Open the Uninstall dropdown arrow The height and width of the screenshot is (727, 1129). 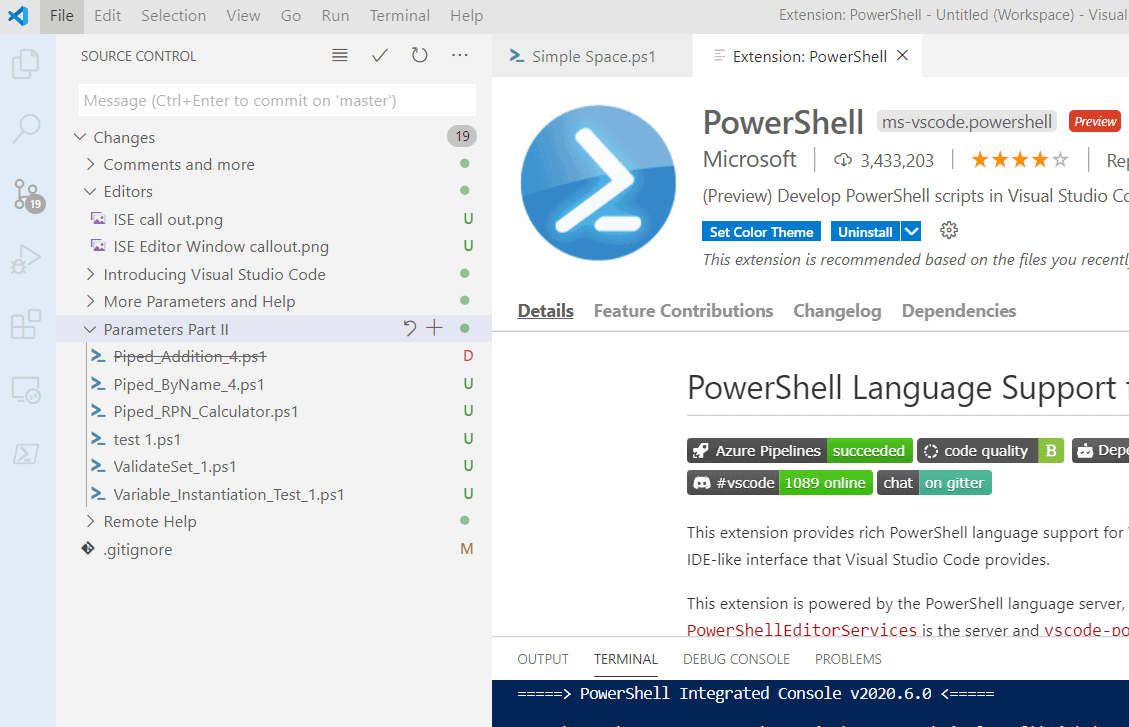[x=912, y=231]
